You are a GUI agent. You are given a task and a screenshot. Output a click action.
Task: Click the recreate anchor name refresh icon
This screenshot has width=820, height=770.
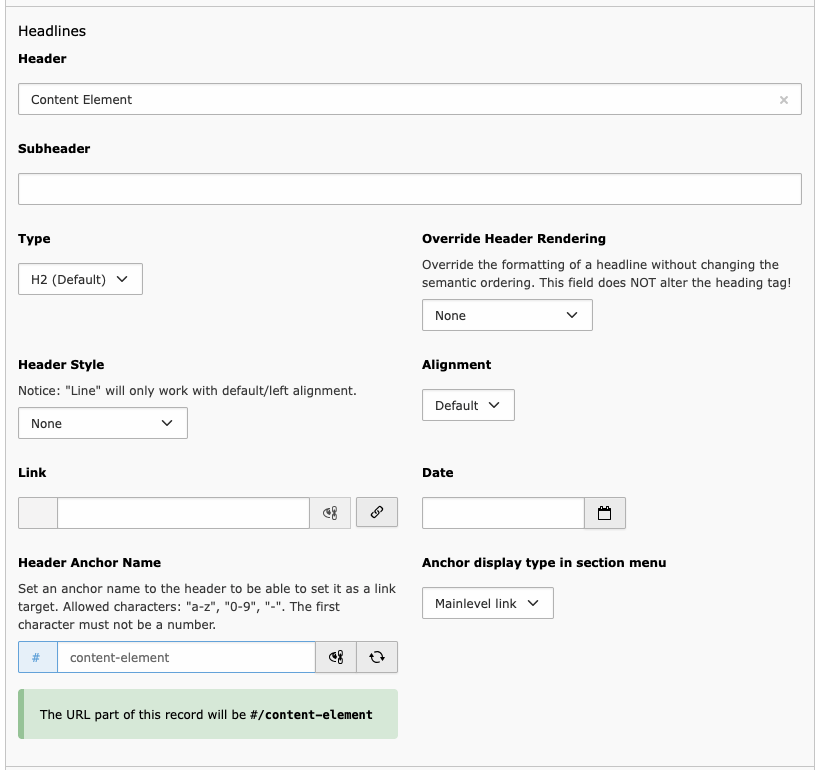[x=377, y=657]
